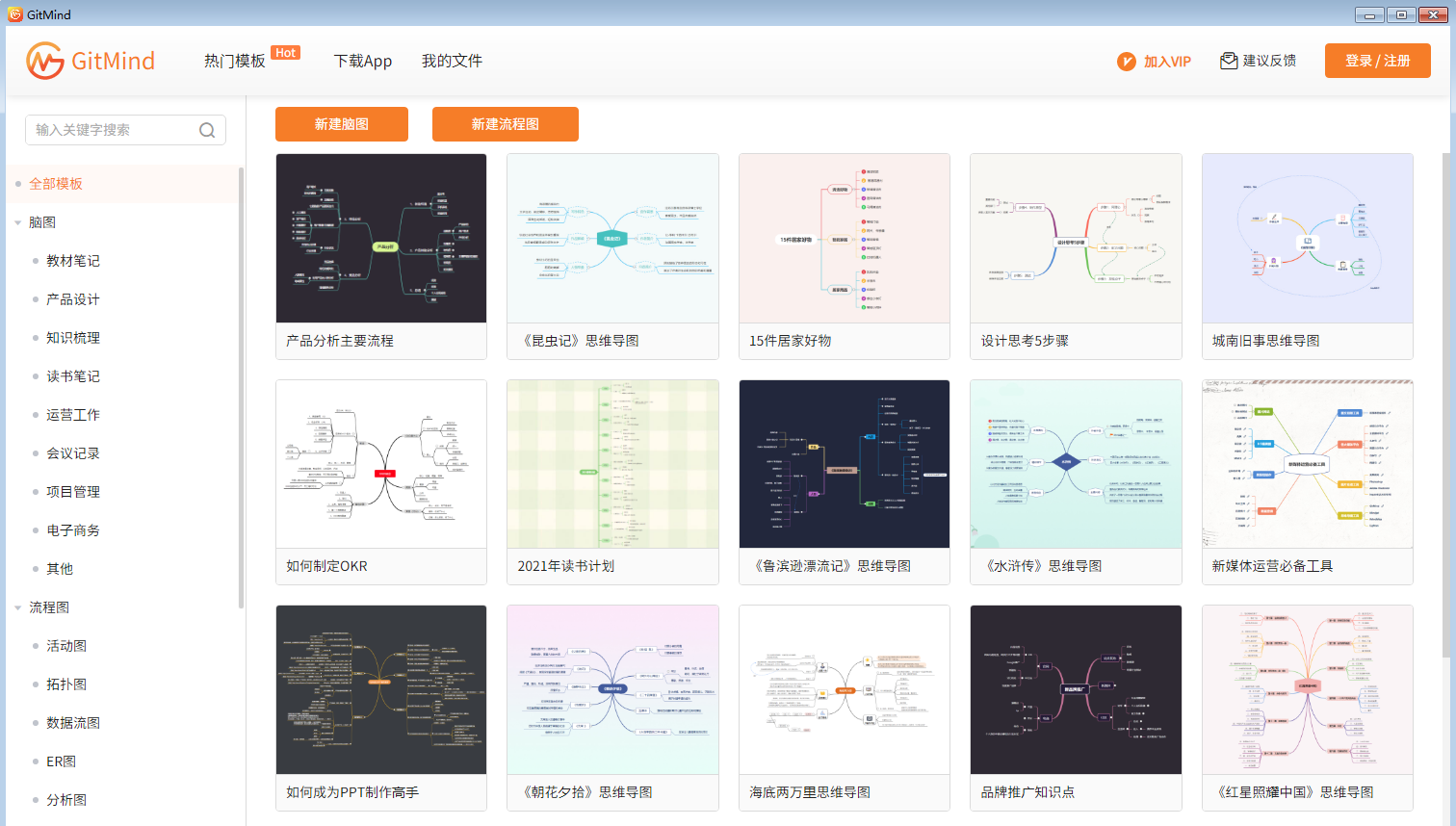Click the VIP checkmark badge icon
This screenshot has height=826, width=1456.
1127,61
